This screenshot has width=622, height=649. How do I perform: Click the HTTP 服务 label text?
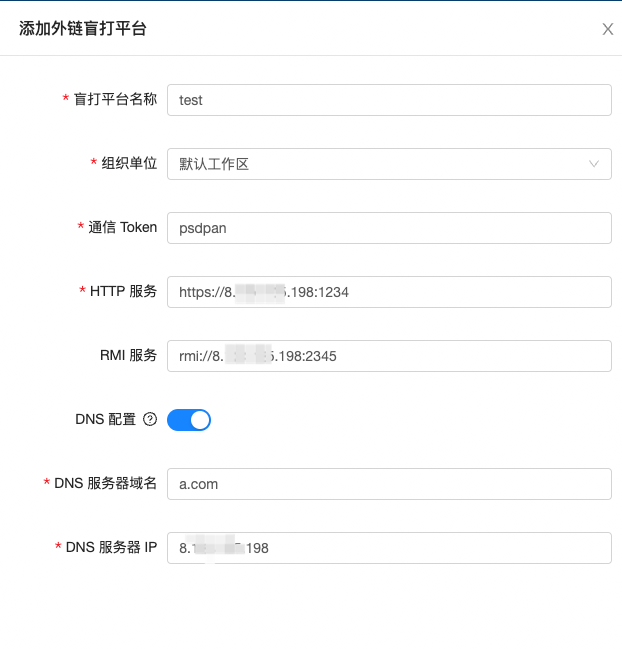[123, 291]
